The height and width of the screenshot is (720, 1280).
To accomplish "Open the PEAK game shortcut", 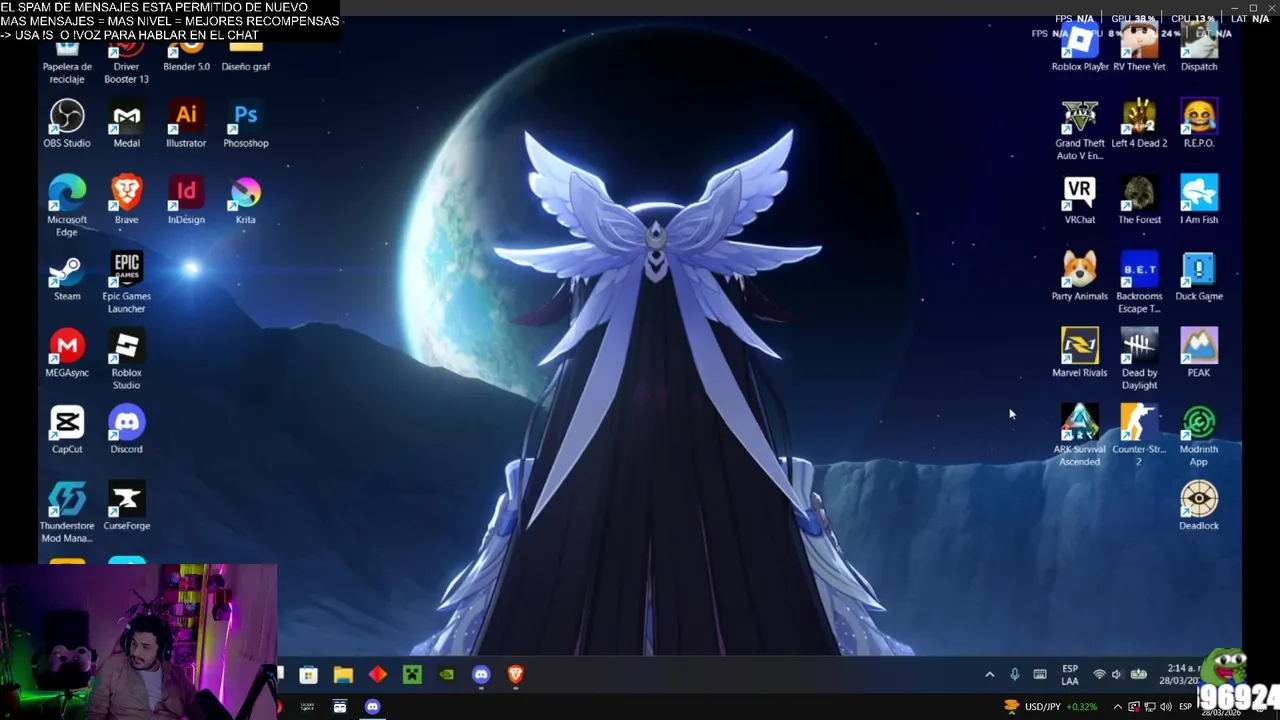I will point(1199,353).
